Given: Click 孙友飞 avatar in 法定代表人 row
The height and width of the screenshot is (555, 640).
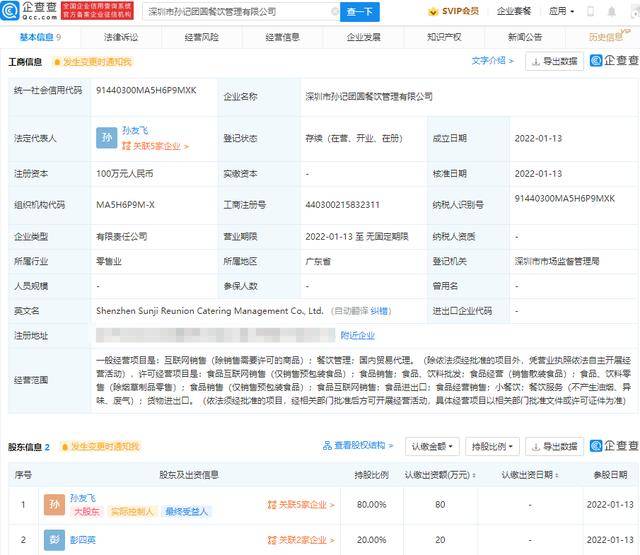Looking at the screenshot, I should pyautogui.click(x=107, y=139).
